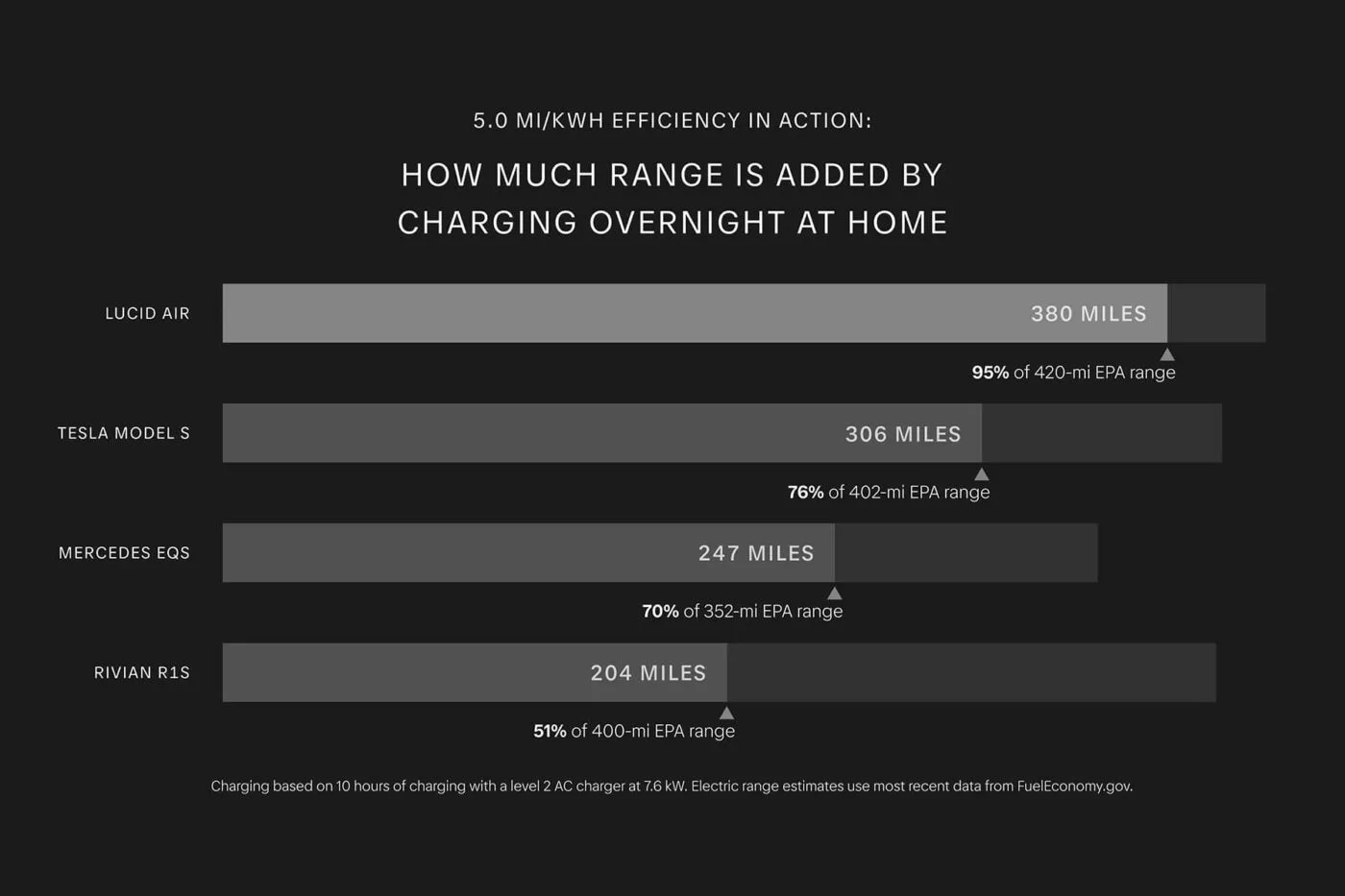This screenshot has height=896, width=1345.
Task: Select the 380 MILES bar label
Action: (x=1088, y=314)
